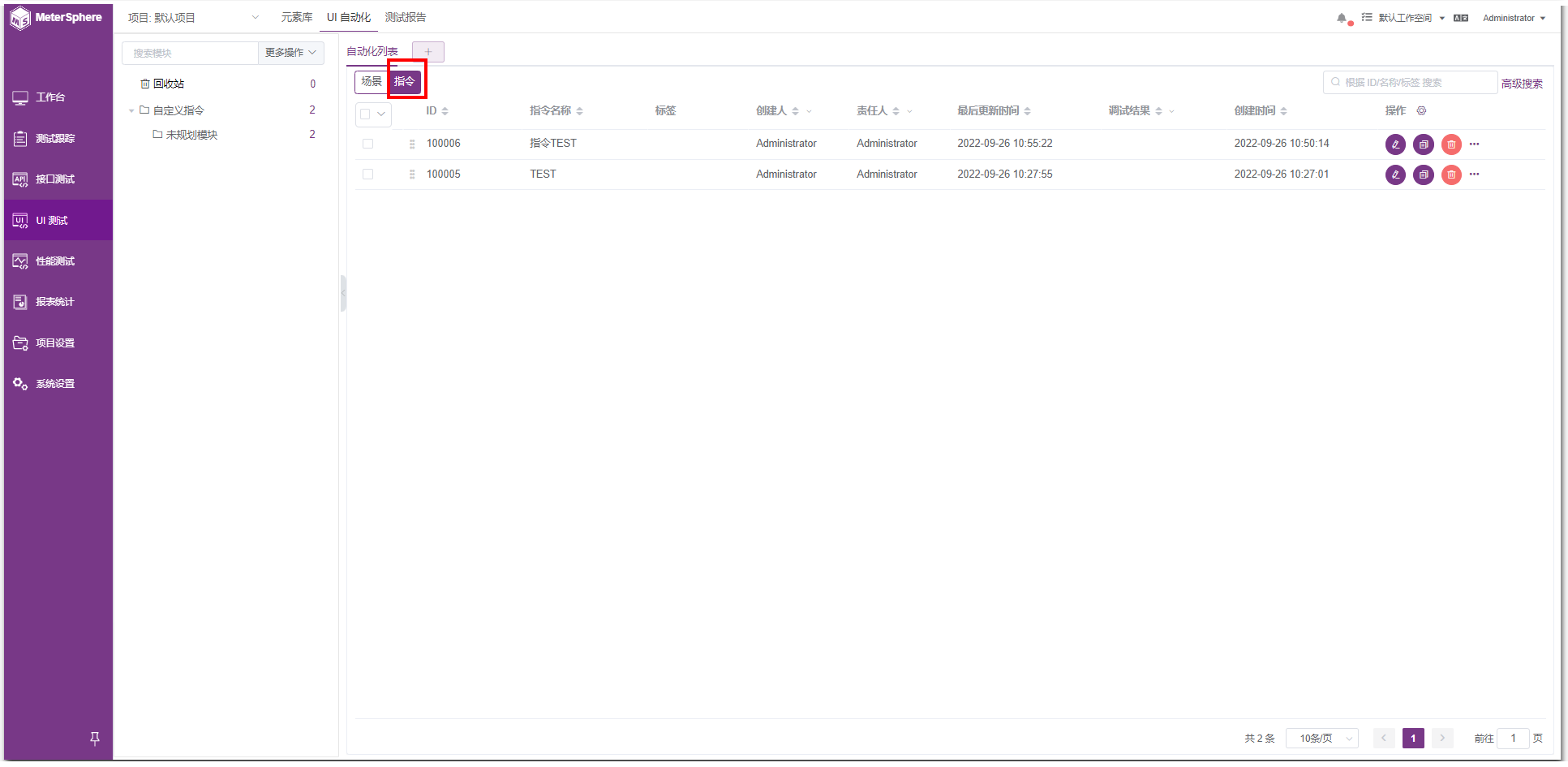The width and height of the screenshot is (1568, 767).
Task: Go to the previous page arrow
Action: coord(1384,738)
